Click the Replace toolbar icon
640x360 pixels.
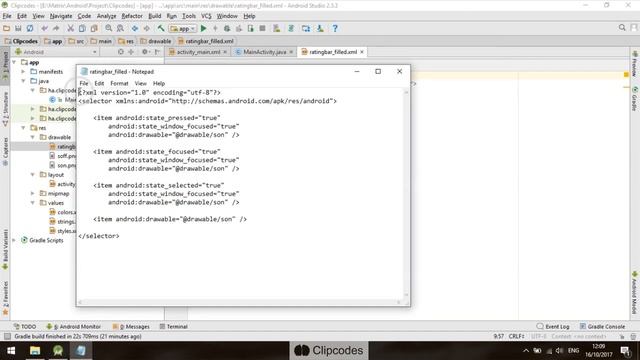(x=120, y=29)
